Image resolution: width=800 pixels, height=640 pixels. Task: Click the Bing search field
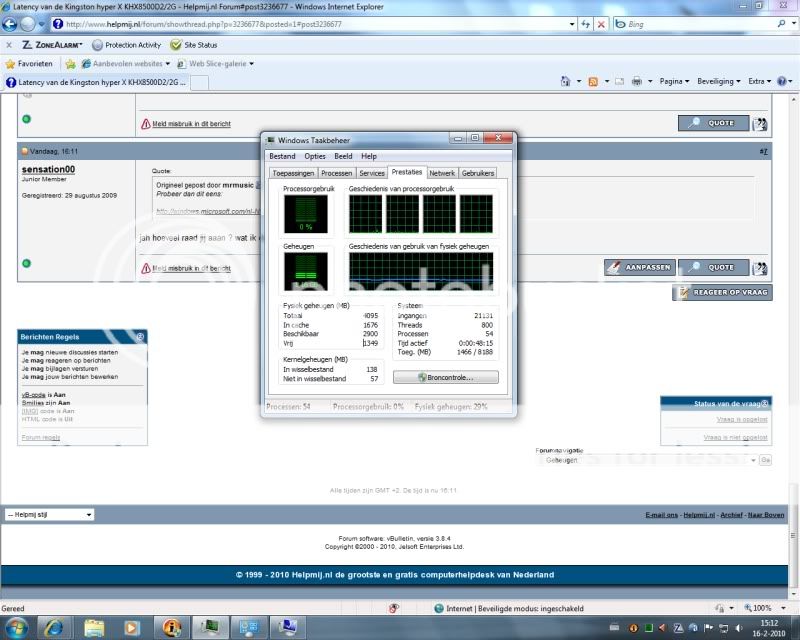[700, 24]
